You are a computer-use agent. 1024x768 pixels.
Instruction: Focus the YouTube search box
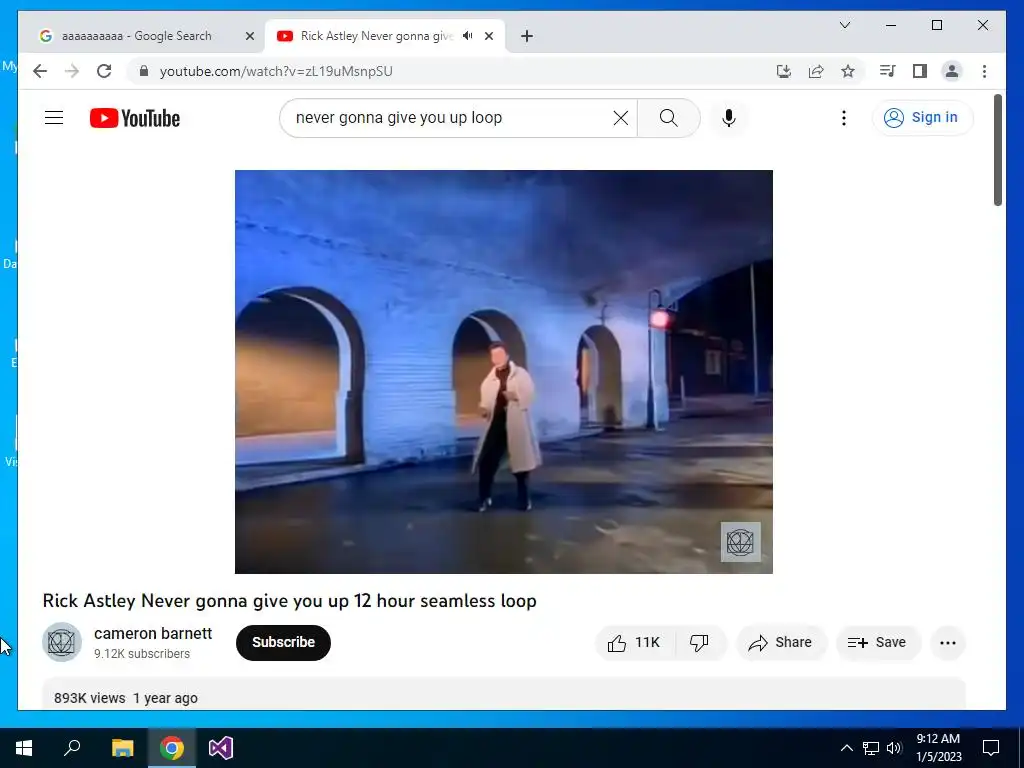click(x=451, y=118)
